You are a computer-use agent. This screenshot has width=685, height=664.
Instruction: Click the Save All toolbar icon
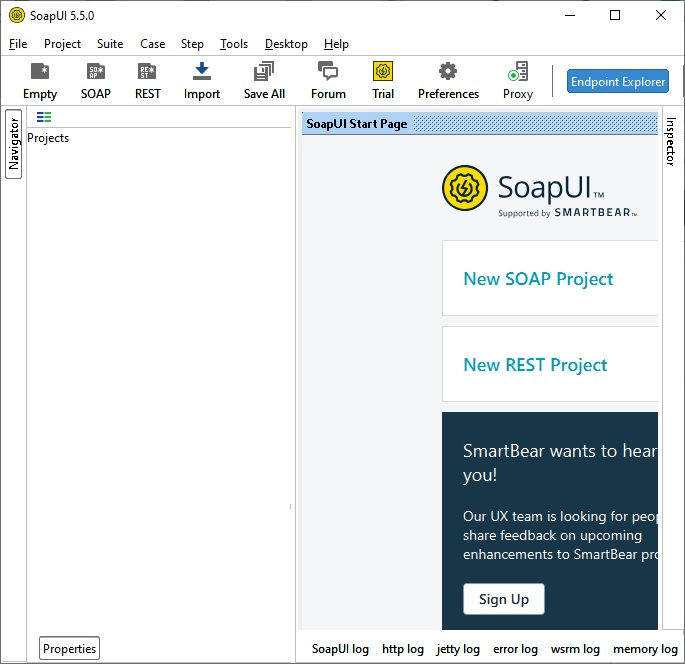pyautogui.click(x=264, y=81)
